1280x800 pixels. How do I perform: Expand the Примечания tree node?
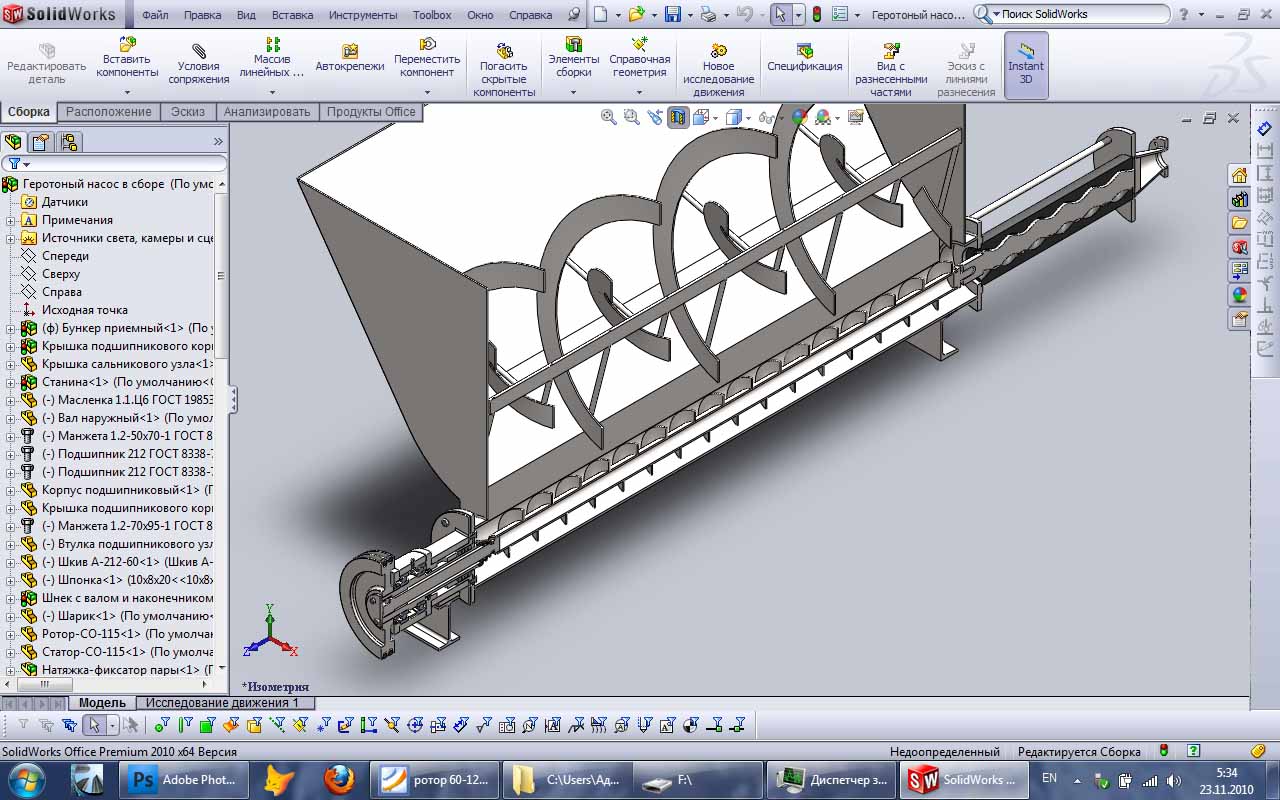click(x=10, y=220)
